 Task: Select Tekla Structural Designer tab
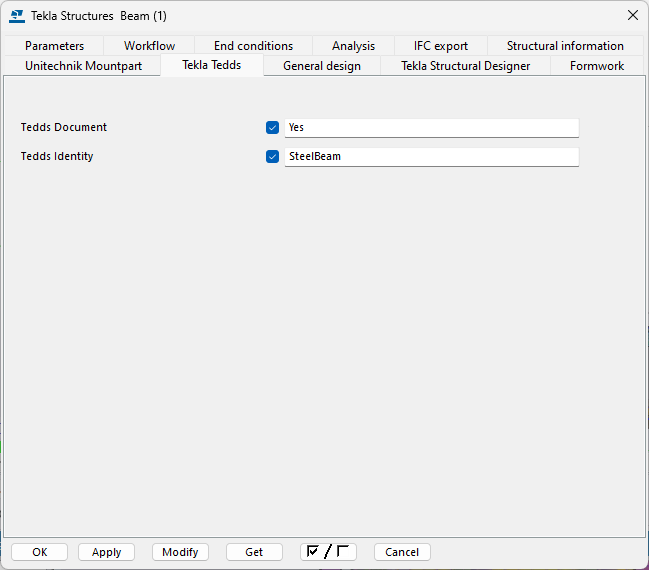pos(465,66)
